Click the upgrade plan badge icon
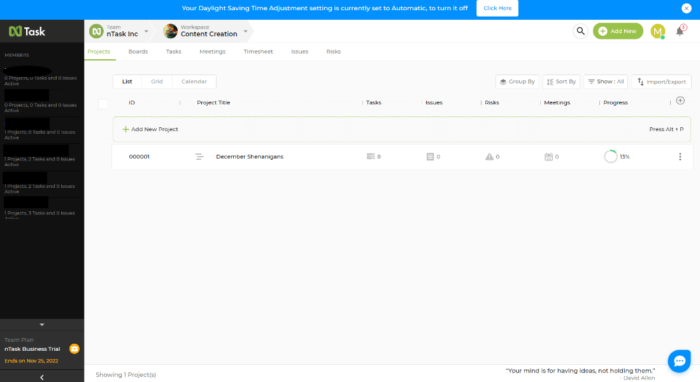700x382 pixels. click(x=75, y=349)
